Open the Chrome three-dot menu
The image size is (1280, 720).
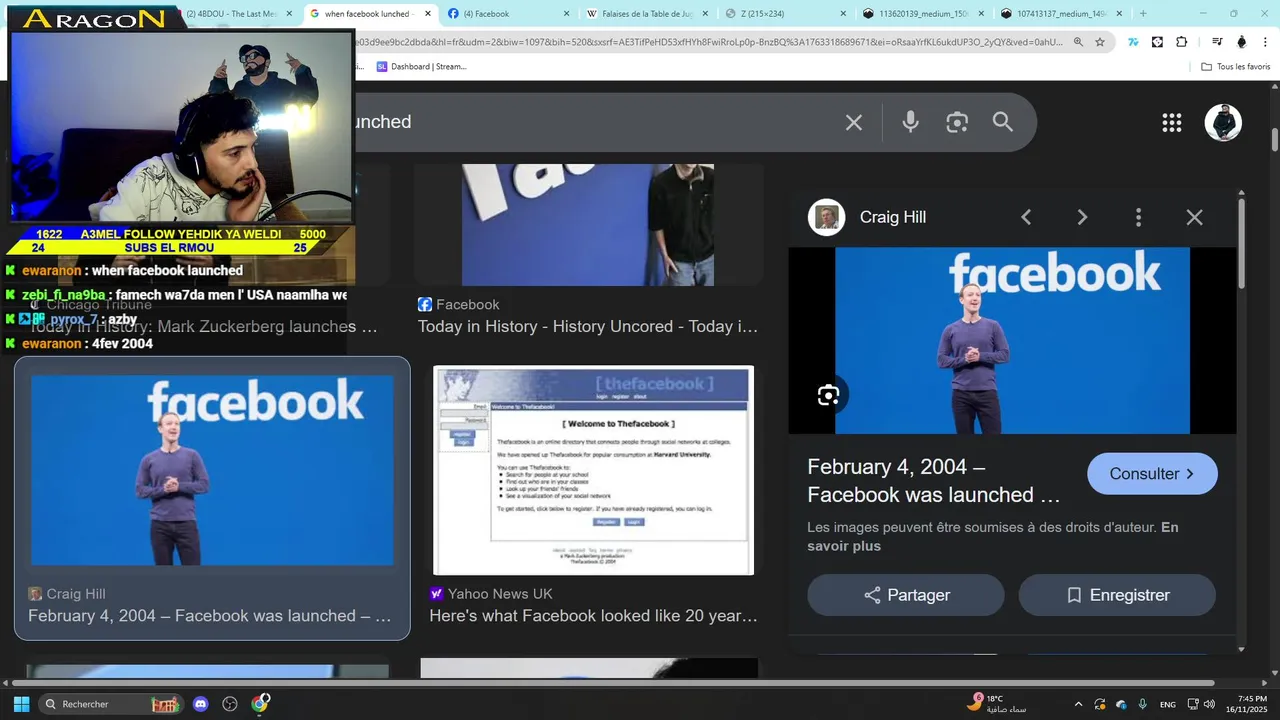click(x=1266, y=42)
